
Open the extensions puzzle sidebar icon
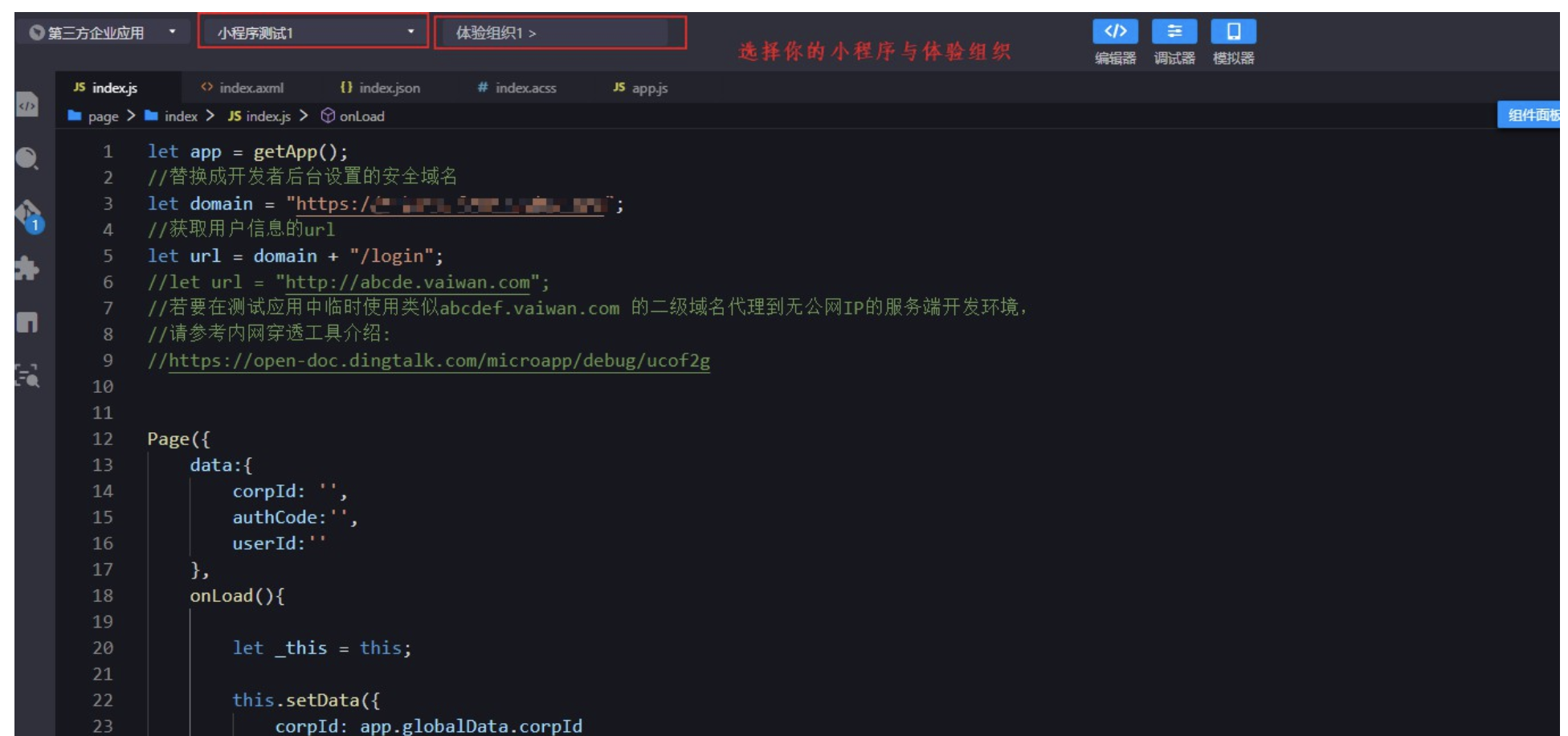pyautogui.click(x=27, y=268)
